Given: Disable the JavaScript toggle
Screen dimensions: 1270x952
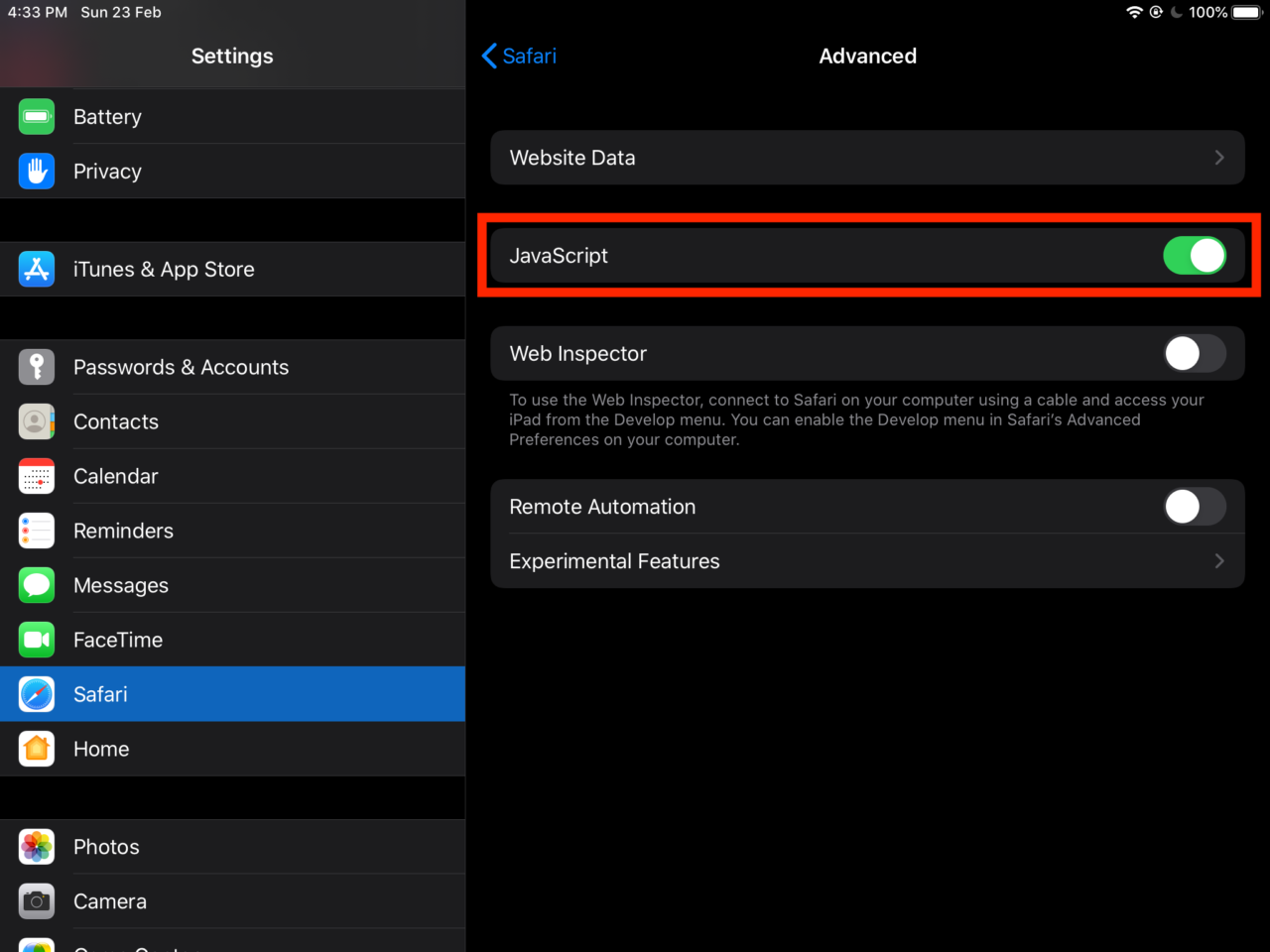Looking at the screenshot, I should coord(1194,256).
